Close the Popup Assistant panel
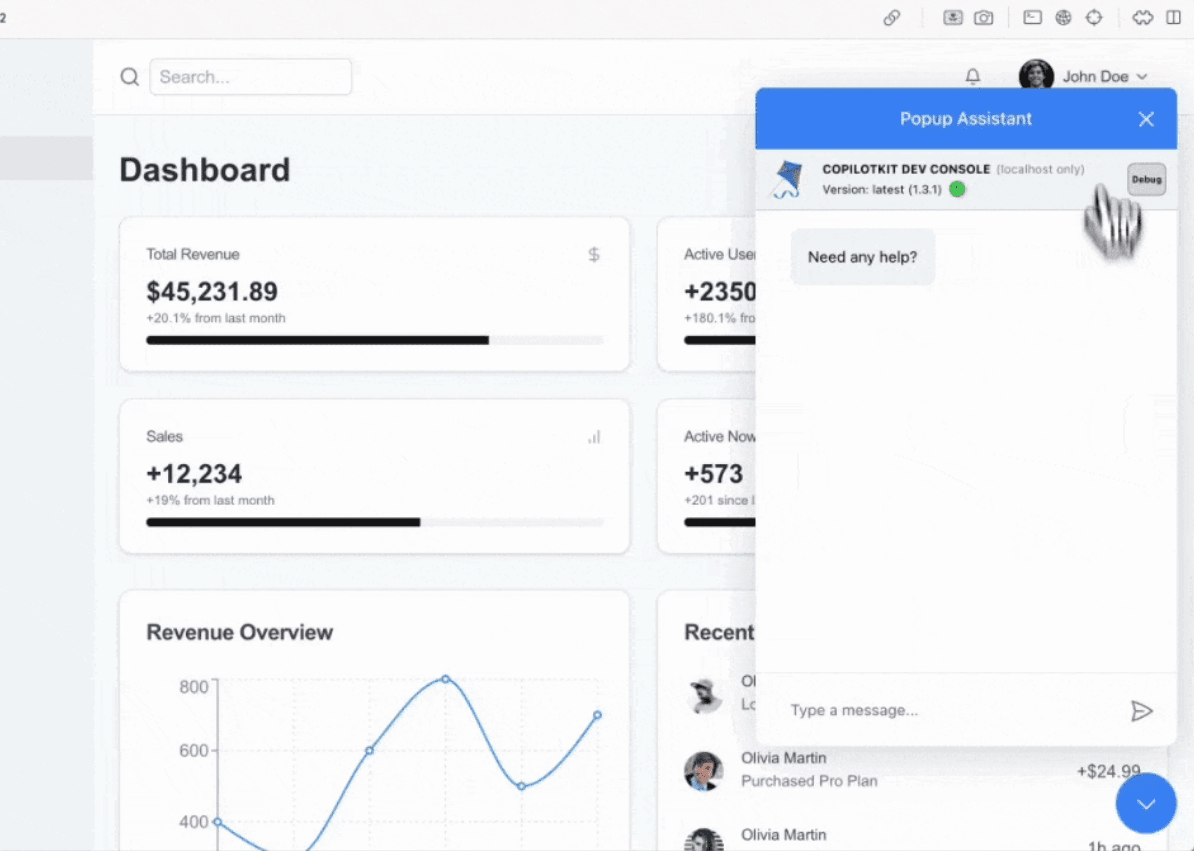The image size is (1194, 851). (1146, 119)
